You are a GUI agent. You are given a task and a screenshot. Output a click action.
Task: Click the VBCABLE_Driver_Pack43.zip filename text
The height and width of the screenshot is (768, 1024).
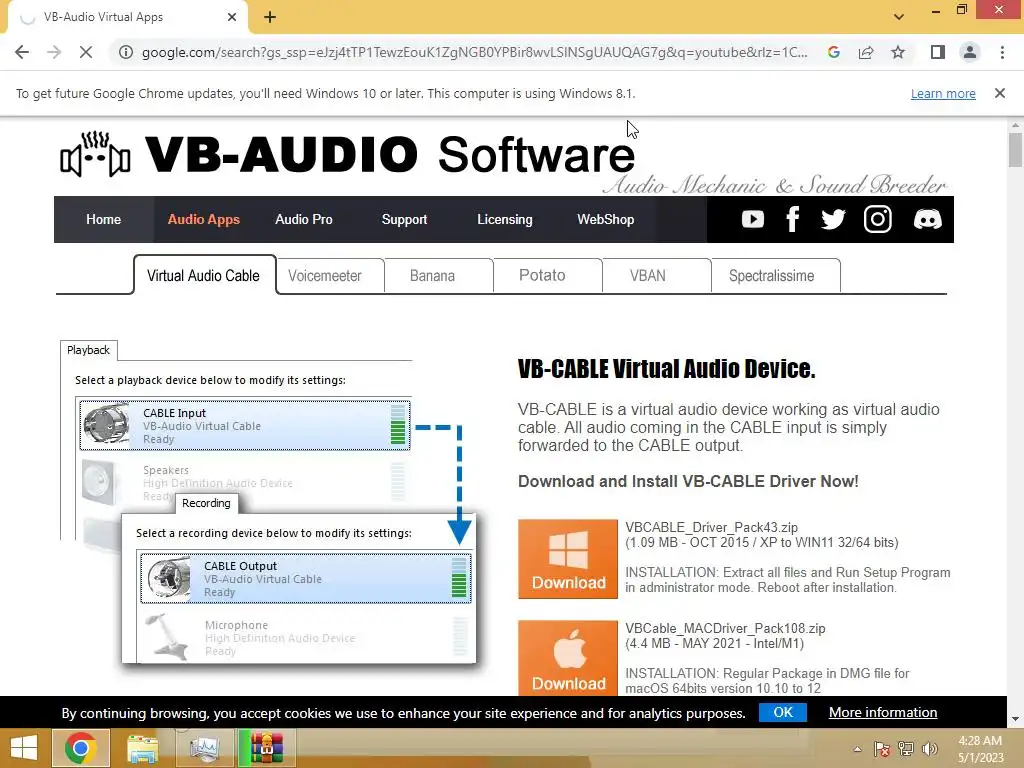tap(711, 527)
